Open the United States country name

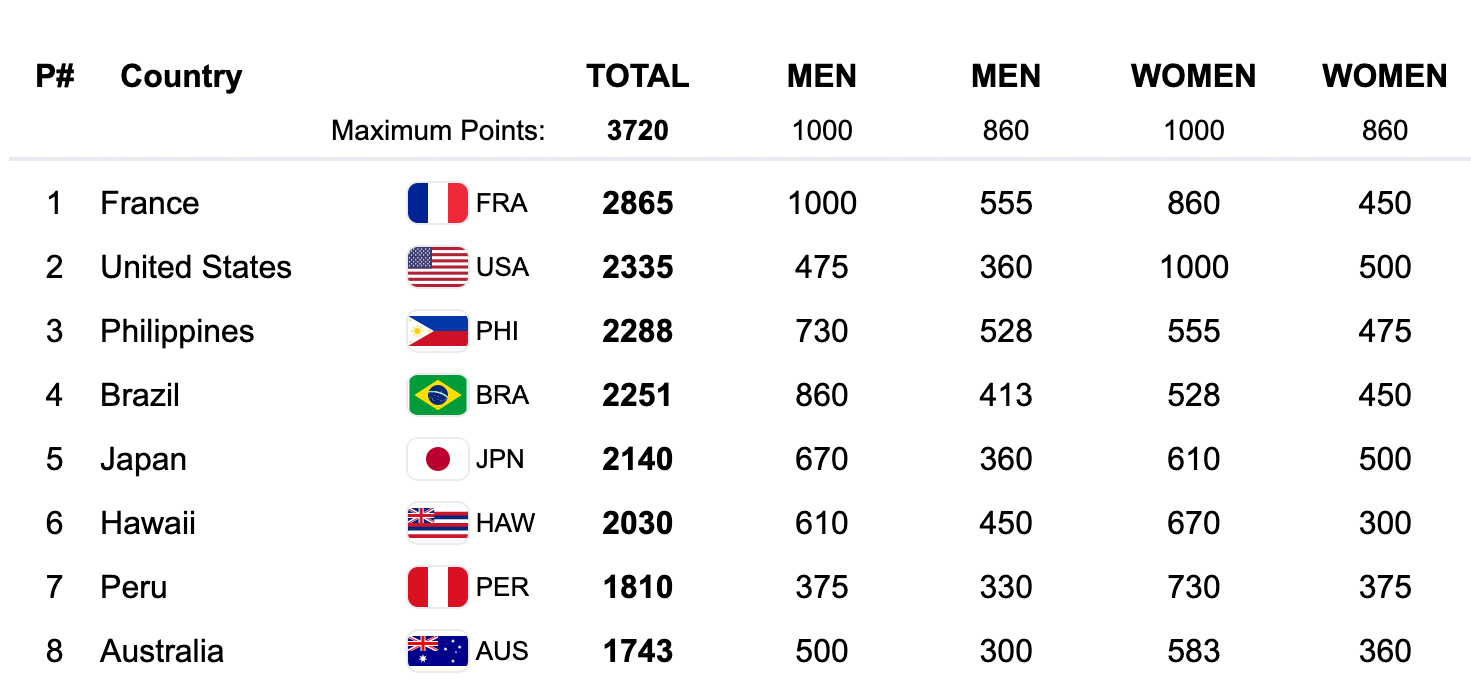tap(196, 268)
